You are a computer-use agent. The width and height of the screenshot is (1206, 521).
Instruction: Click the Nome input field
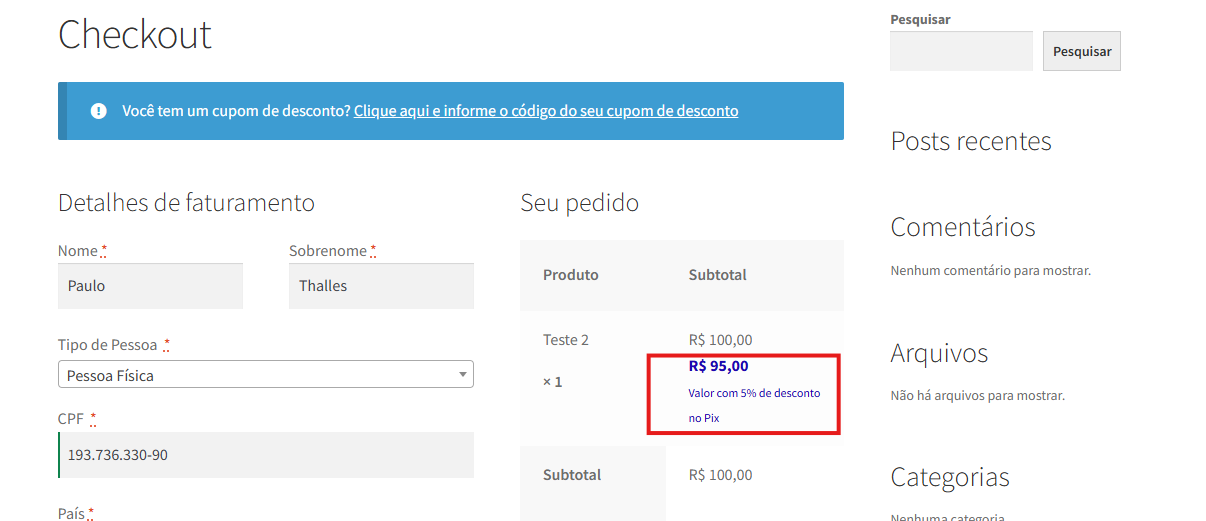pos(150,286)
